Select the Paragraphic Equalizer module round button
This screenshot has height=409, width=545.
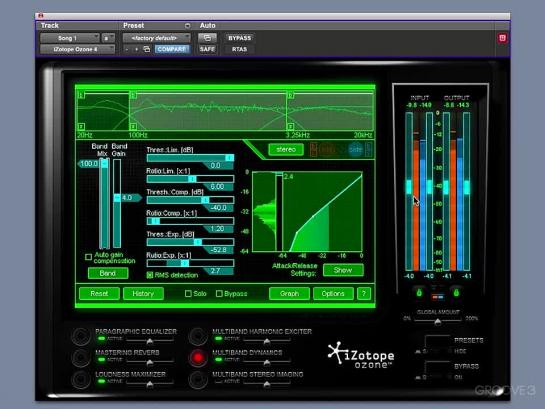point(81,336)
